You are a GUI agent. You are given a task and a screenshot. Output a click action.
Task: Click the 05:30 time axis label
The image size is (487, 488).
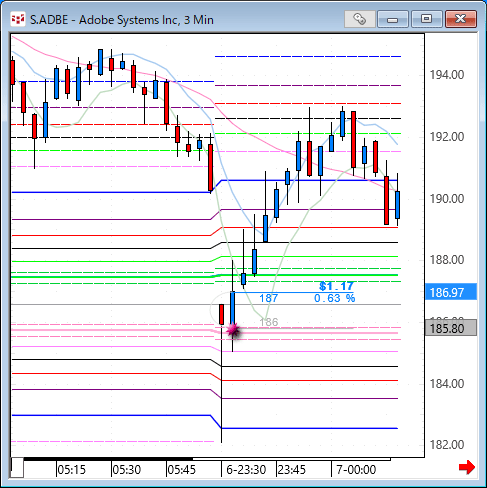(127, 470)
